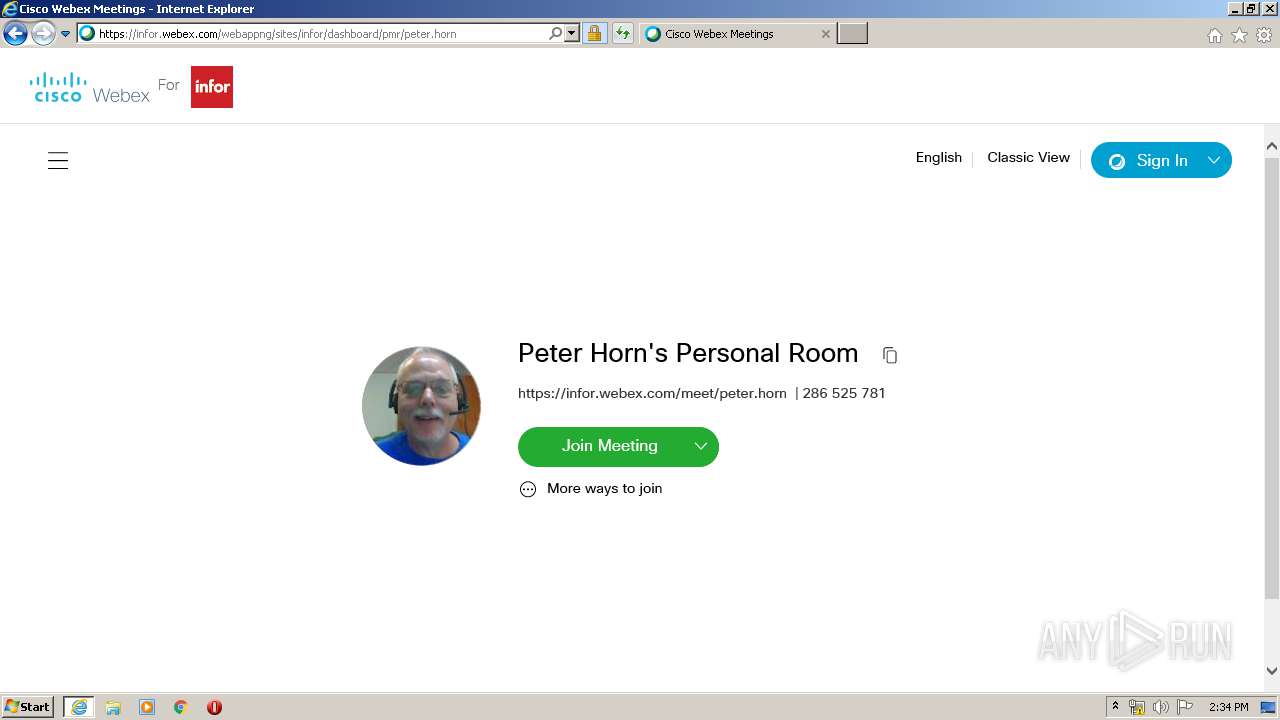1280x720 pixels.
Task: Click the Internet Explorer title bar icon
Action: 10,9
